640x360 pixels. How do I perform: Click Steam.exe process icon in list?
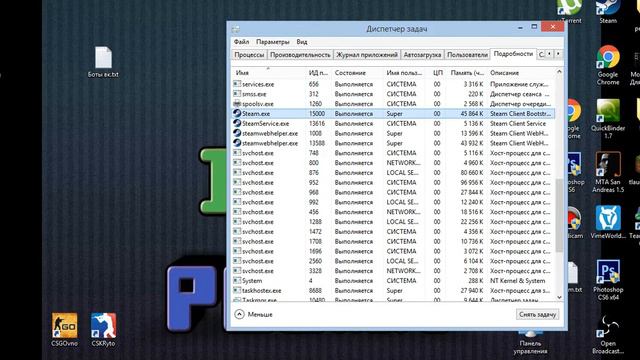(237, 113)
